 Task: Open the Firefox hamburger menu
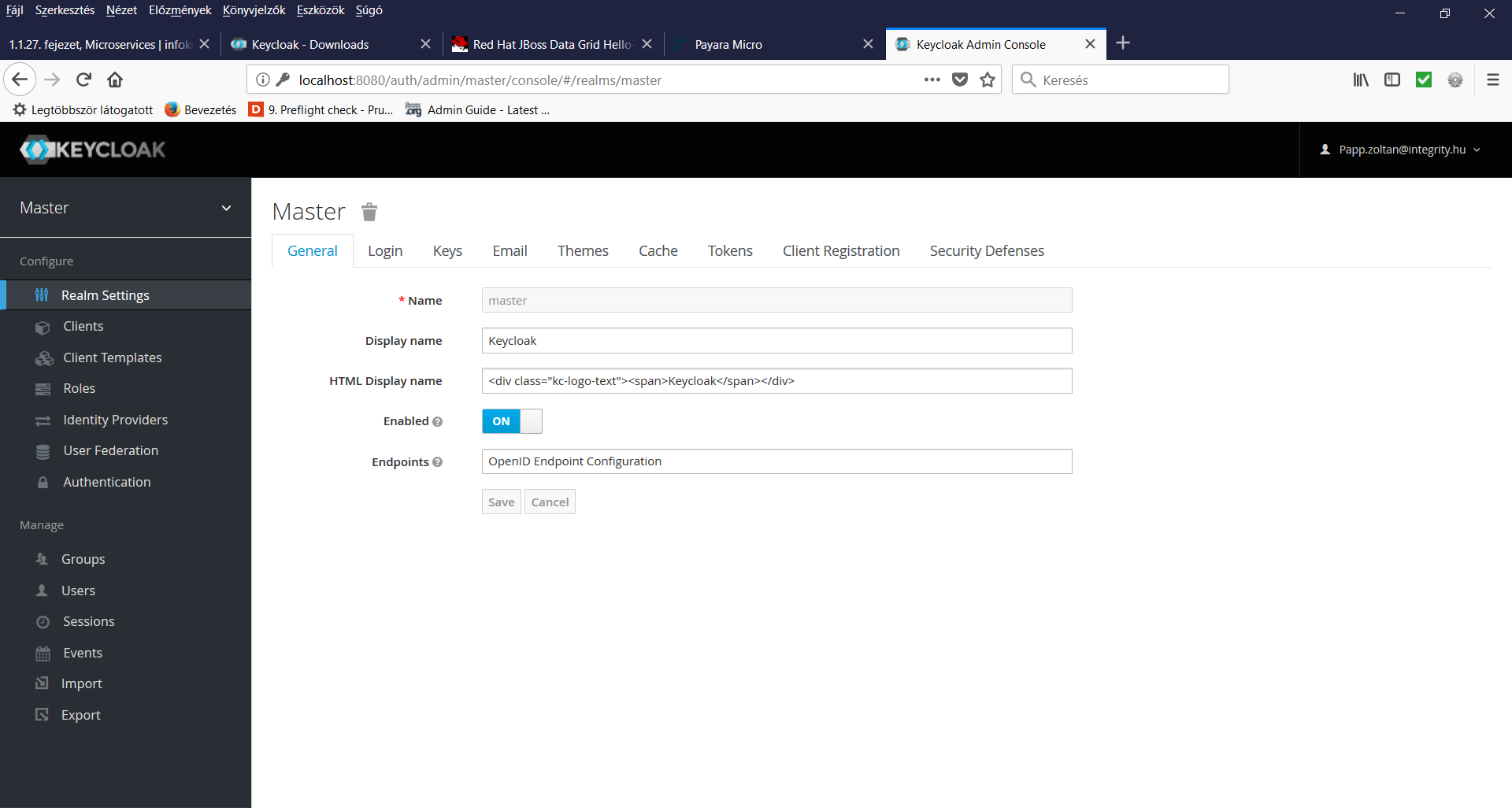click(1492, 80)
